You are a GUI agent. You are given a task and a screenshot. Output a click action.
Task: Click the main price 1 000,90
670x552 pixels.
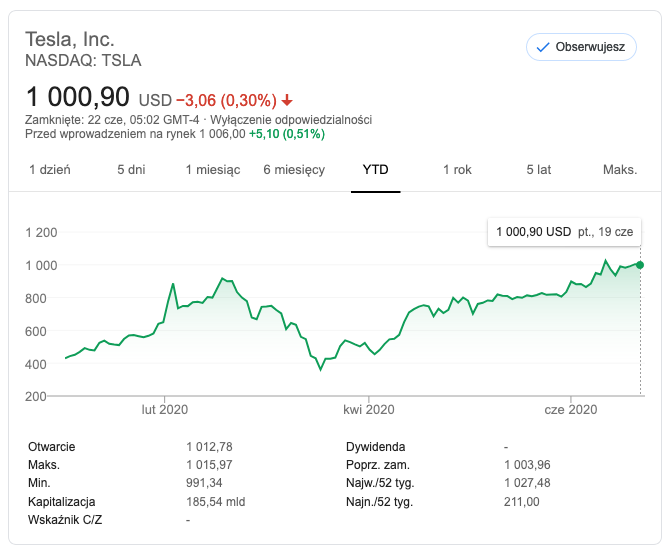[x=77, y=97]
